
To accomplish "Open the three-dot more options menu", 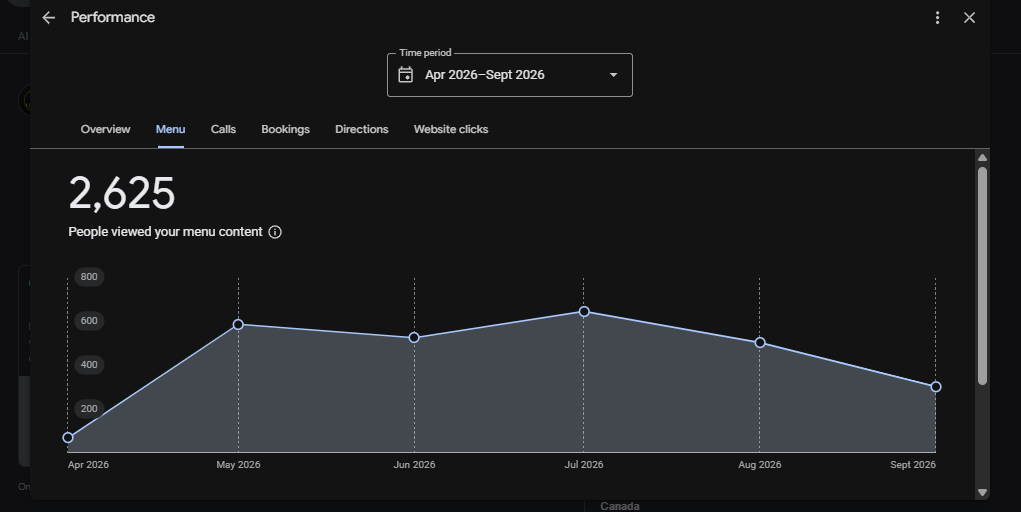I will tap(937, 18).
